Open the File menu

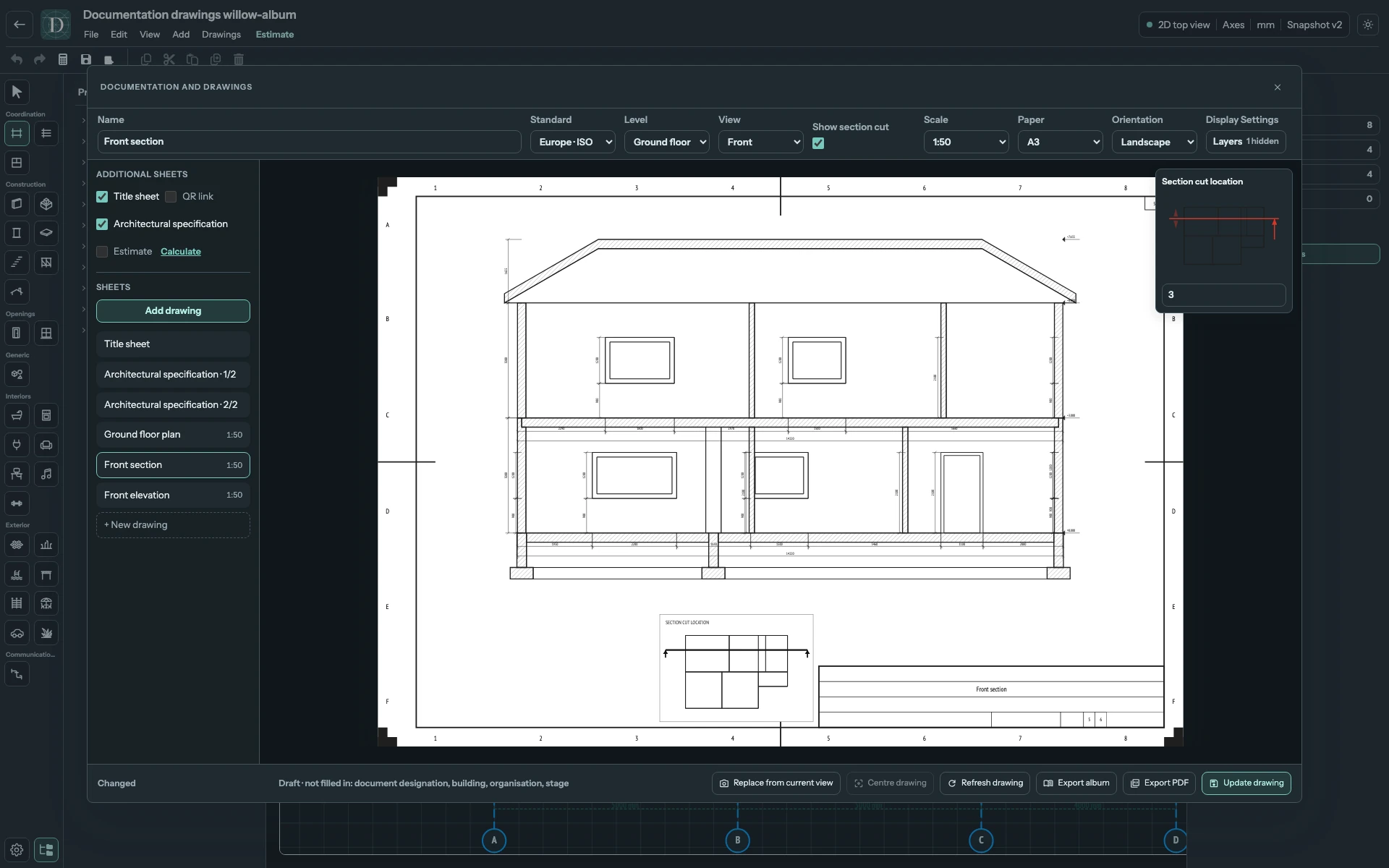click(91, 34)
